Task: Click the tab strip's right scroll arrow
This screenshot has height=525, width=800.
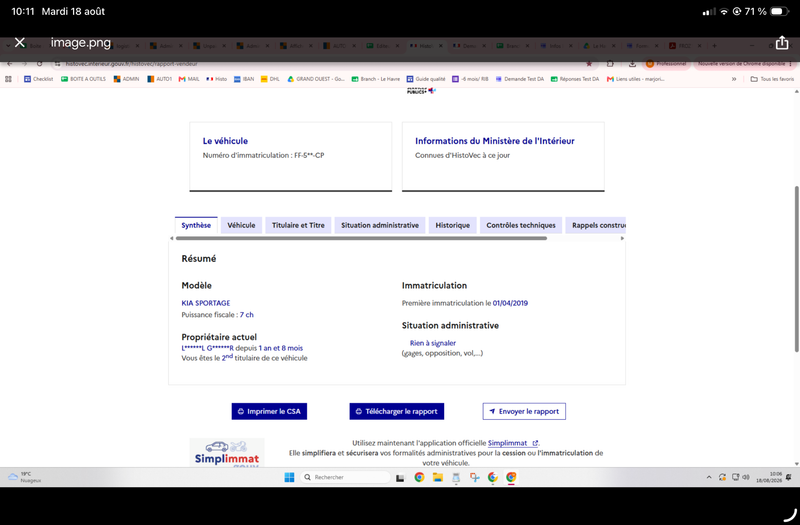Action: [x=622, y=238]
